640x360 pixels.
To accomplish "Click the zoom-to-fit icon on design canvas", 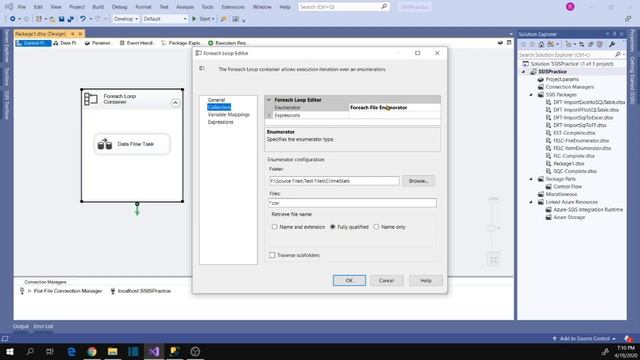I will (x=493, y=260).
